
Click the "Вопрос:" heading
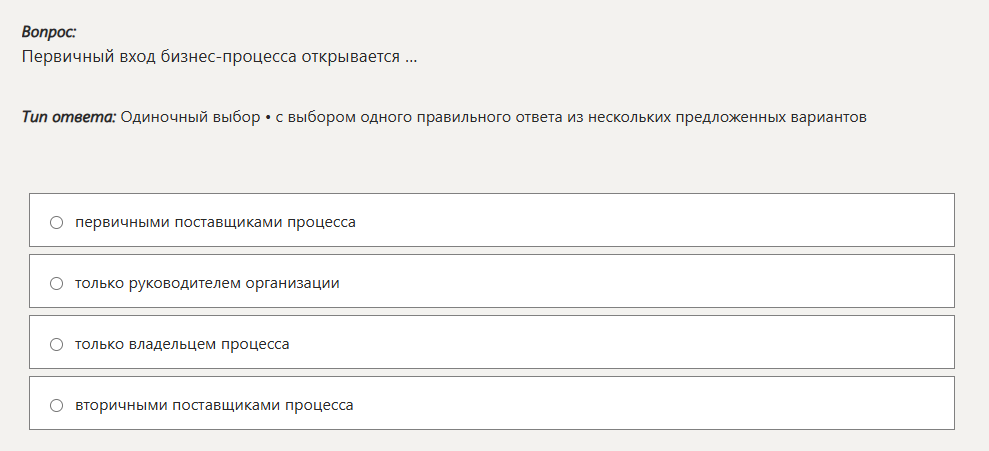pos(49,32)
